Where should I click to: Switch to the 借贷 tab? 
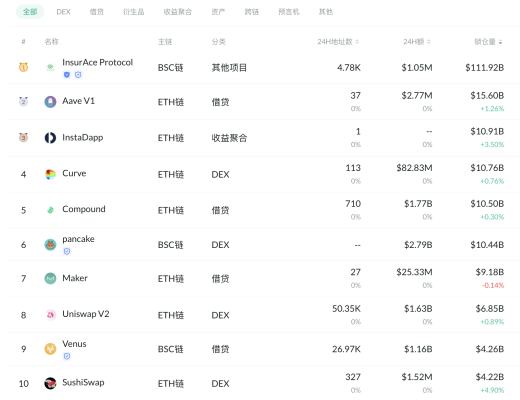click(x=97, y=12)
